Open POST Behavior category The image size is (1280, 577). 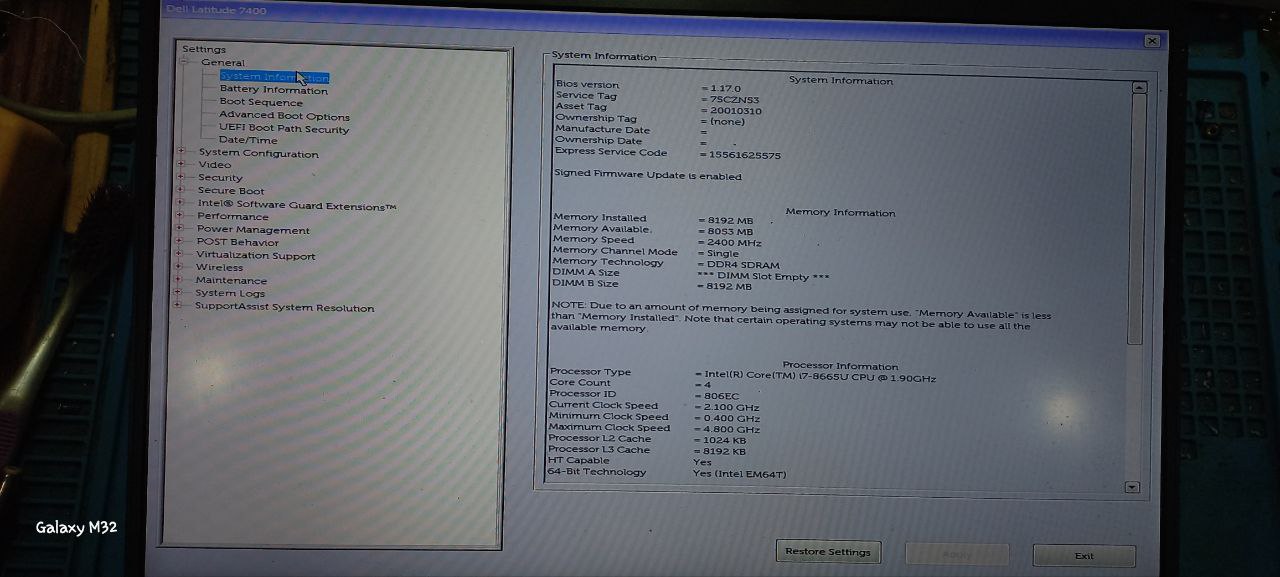pos(238,242)
